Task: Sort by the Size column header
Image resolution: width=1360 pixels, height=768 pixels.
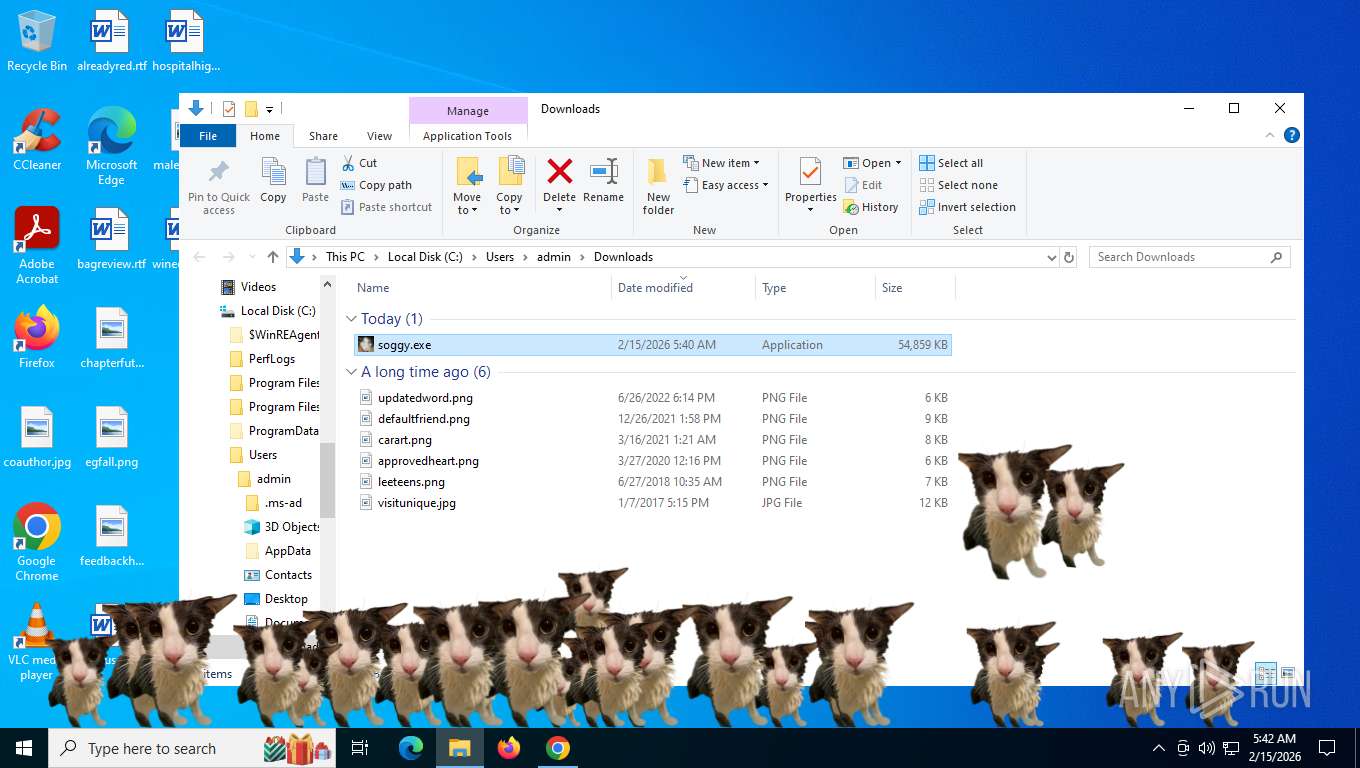Action: 915,288
